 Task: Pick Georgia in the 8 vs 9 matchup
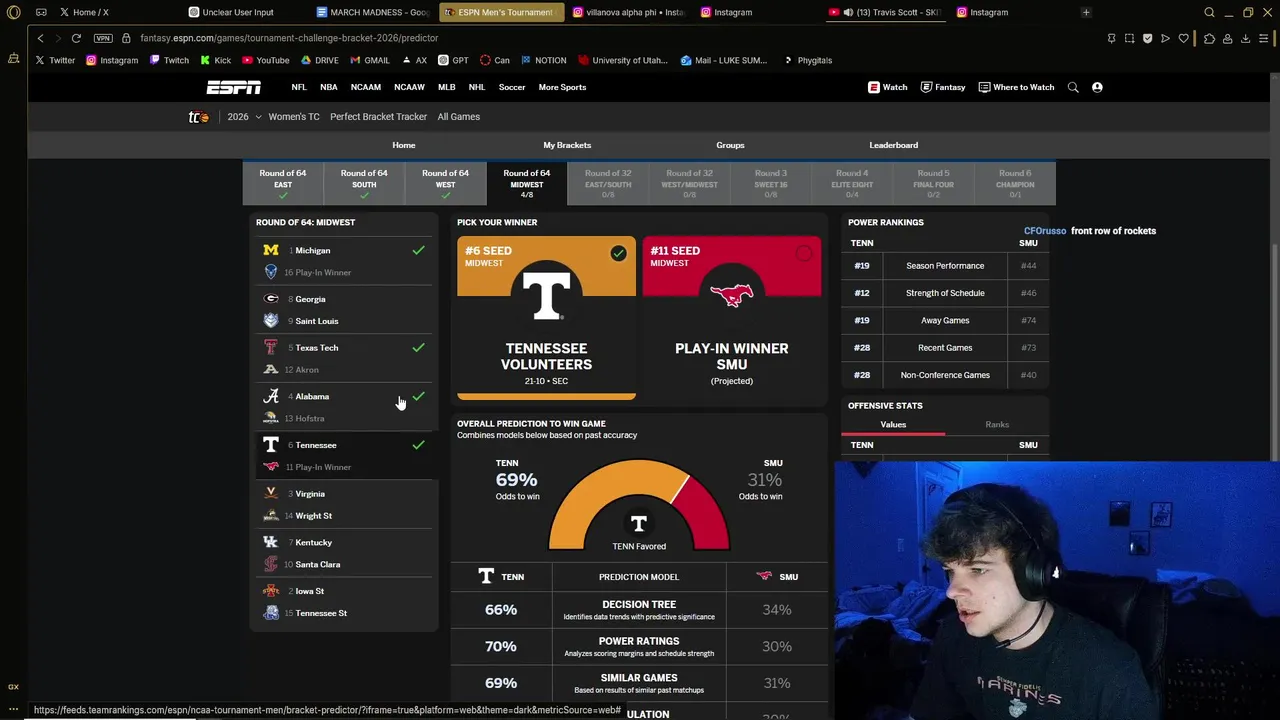point(310,299)
